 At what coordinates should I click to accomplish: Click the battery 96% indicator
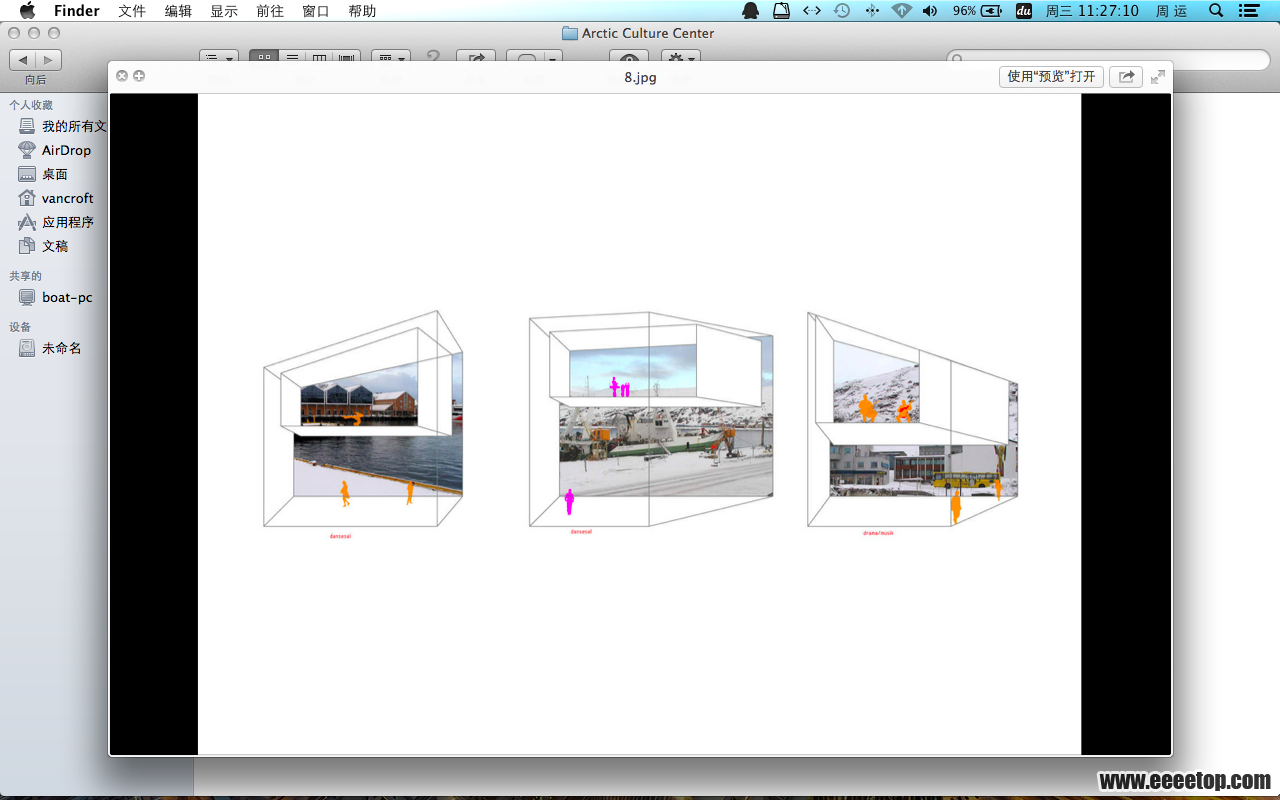coord(977,11)
